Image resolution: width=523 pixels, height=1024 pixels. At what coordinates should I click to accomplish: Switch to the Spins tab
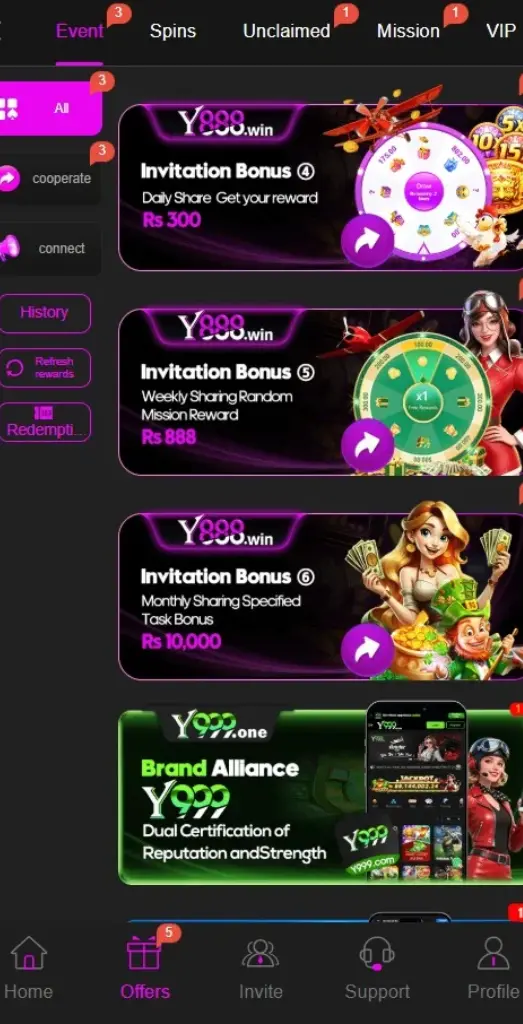click(173, 31)
